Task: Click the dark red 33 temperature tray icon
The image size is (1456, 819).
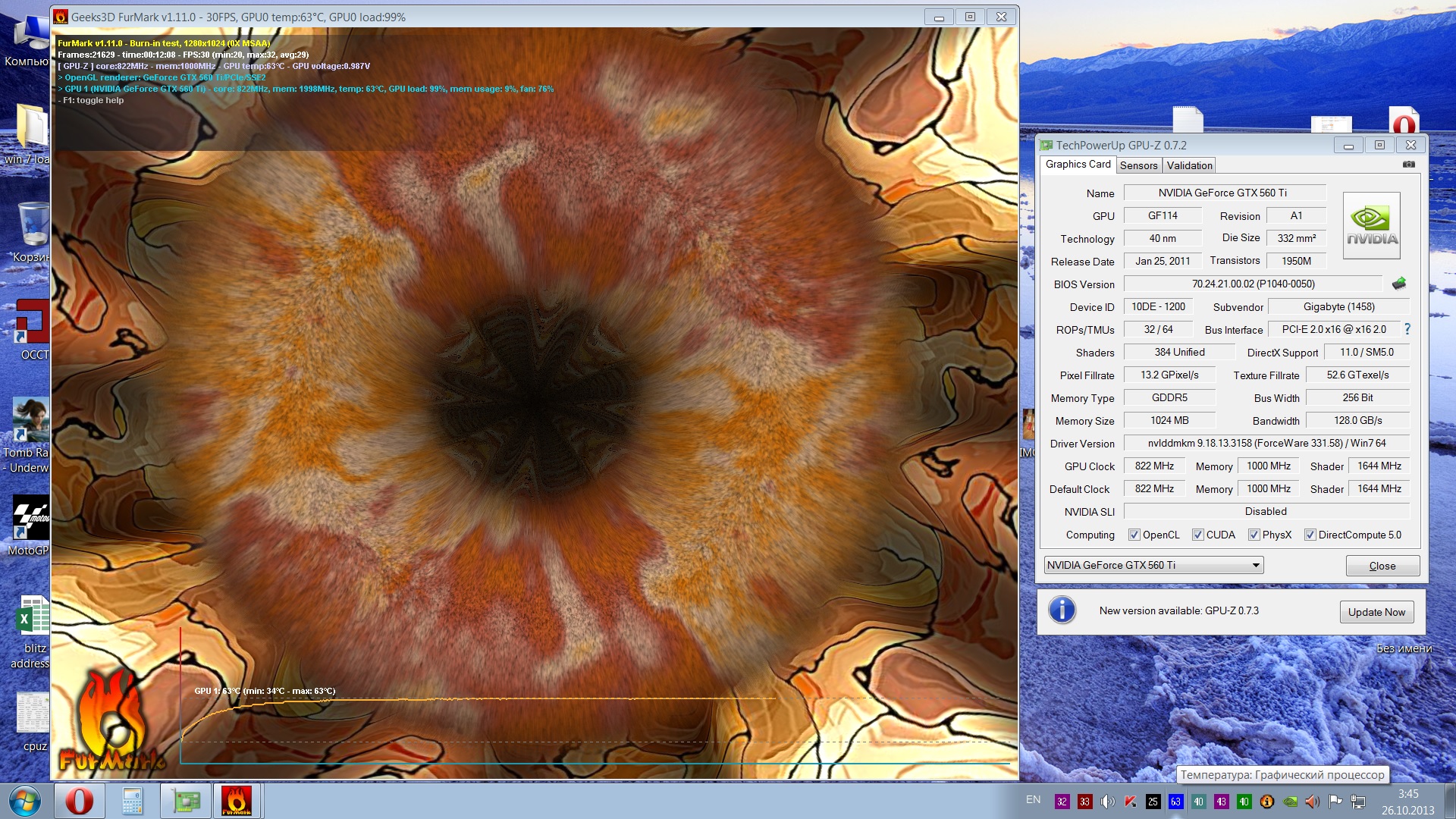Action: pyautogui.click(x=1084, y=802)
